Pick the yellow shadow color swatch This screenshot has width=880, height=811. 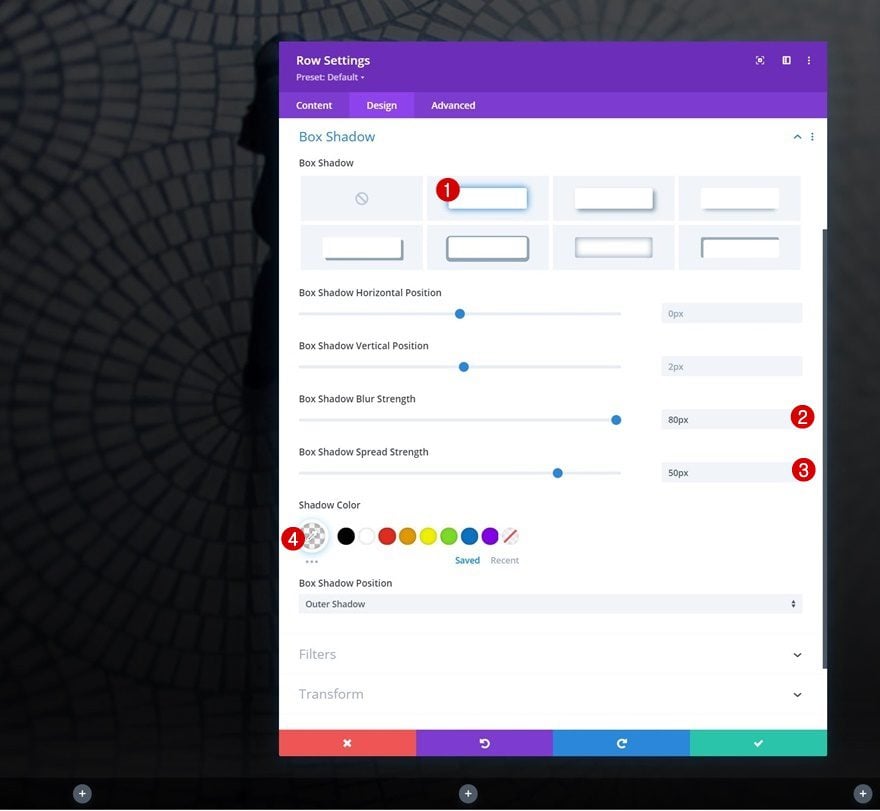click(x=428, y=537)
